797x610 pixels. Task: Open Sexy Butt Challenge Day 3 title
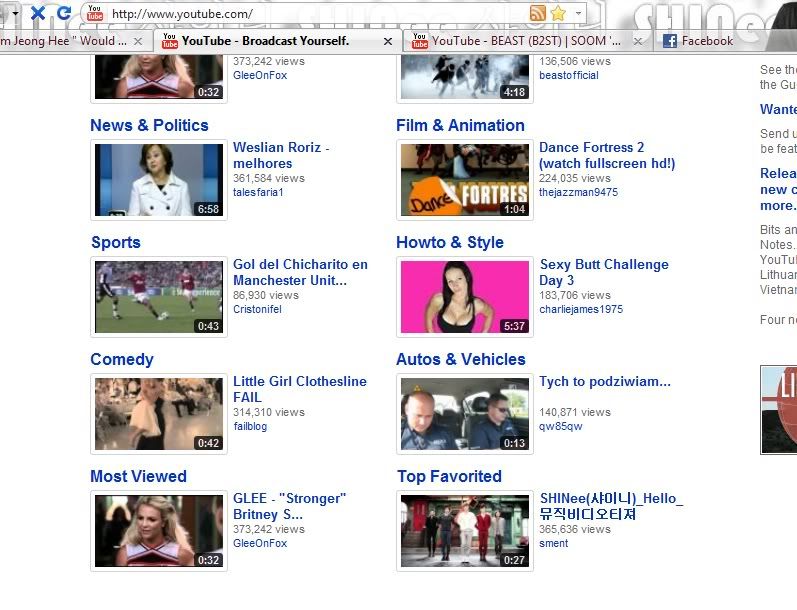604,272
